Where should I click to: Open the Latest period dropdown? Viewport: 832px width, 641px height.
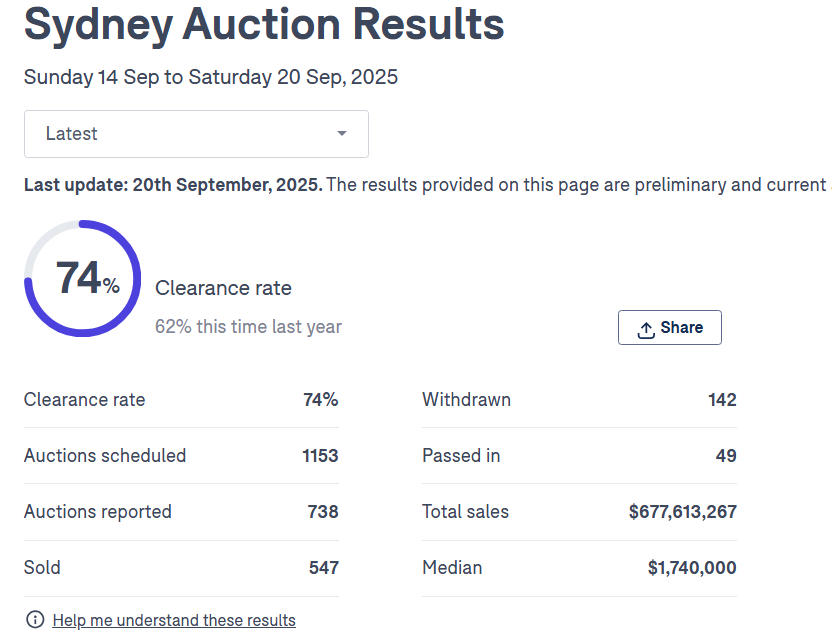pos(196,134)
